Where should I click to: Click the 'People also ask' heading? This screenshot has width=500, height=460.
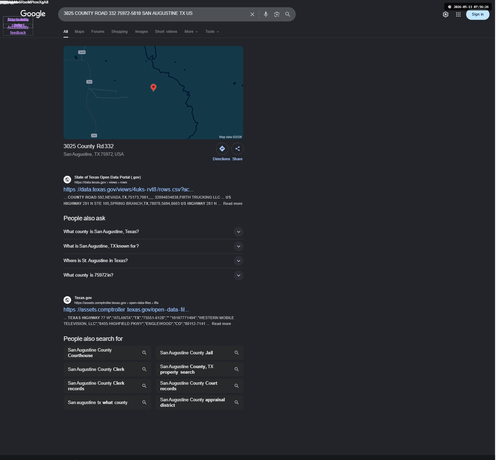coord(84,218)
